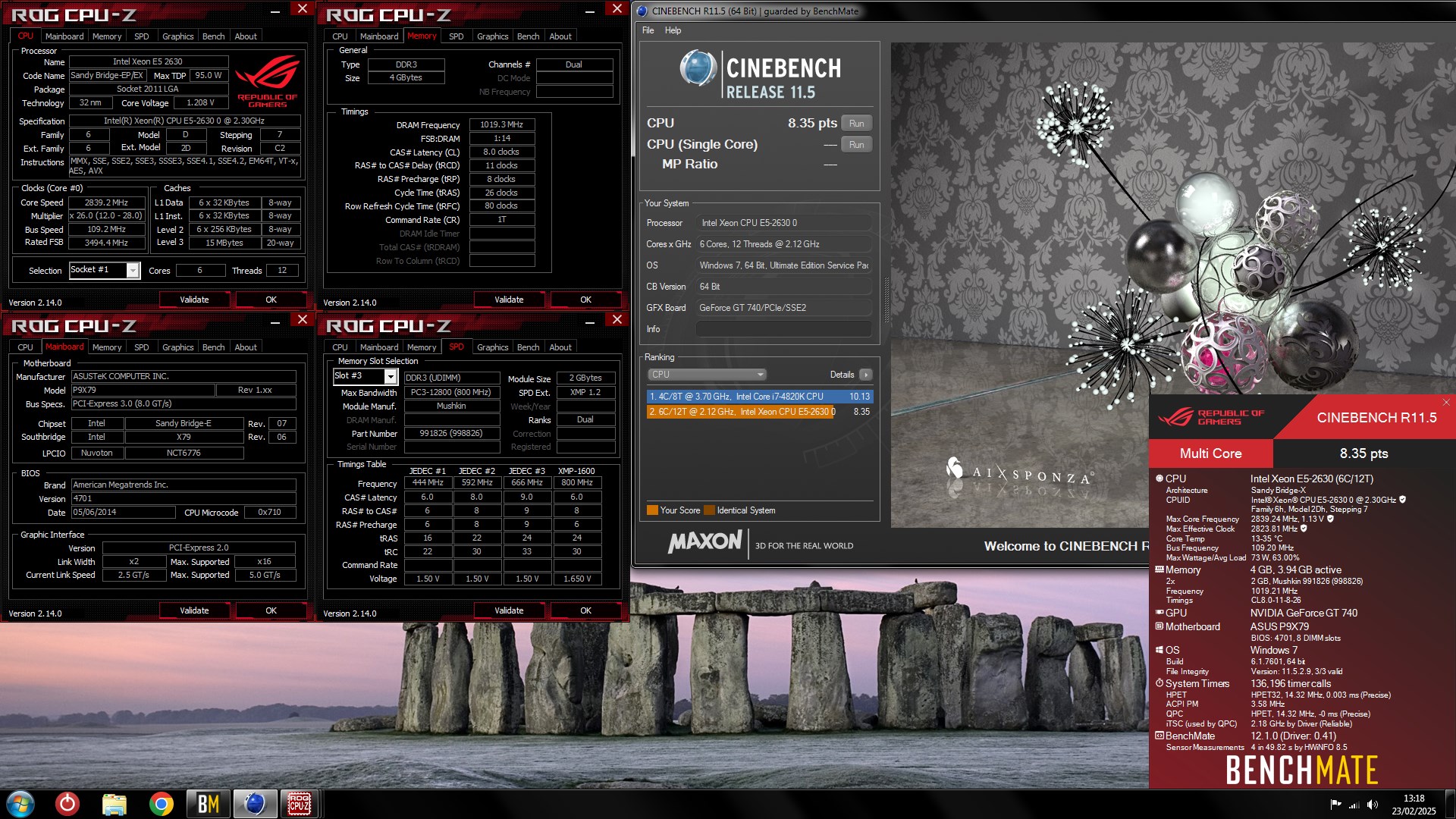Select Memory tab in the Mainboard CPU-Z window
1456x819 pixels.
pos(107,347)
